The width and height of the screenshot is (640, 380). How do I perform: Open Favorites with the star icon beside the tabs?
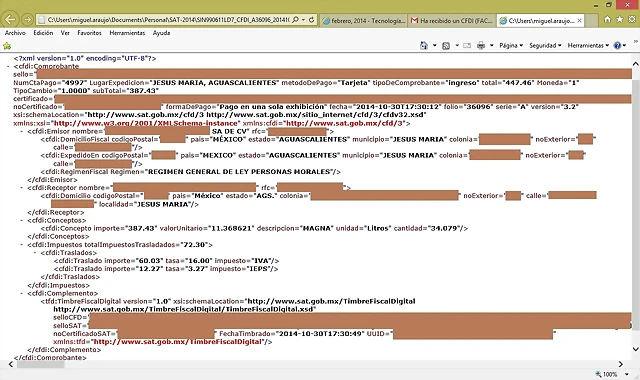point(620,19)
